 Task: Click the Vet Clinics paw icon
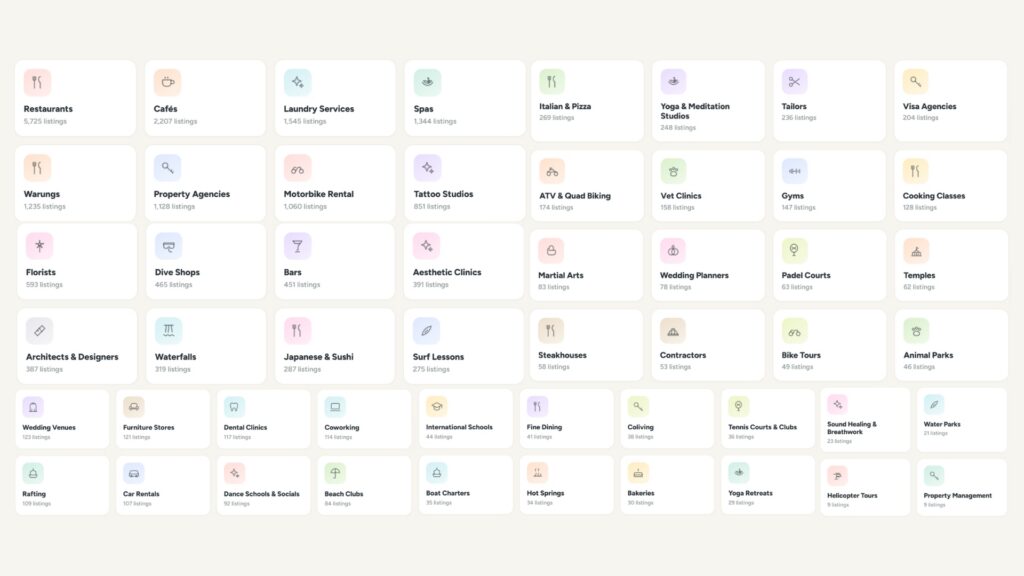click(x=673, y=171)
